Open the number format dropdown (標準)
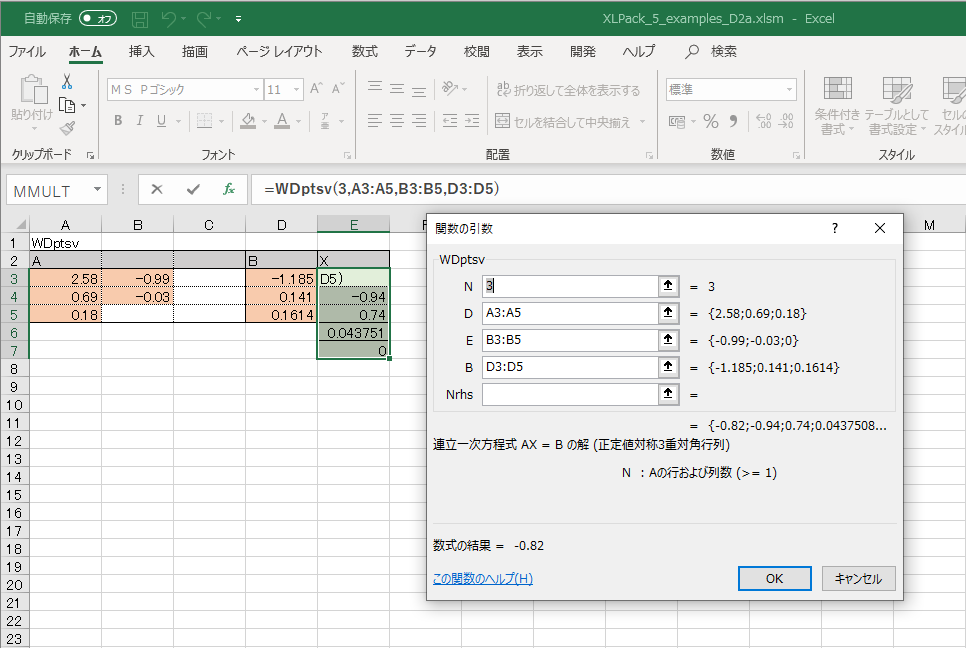The height and width of the screenshot is (648, 966). (x=789, y=90)
